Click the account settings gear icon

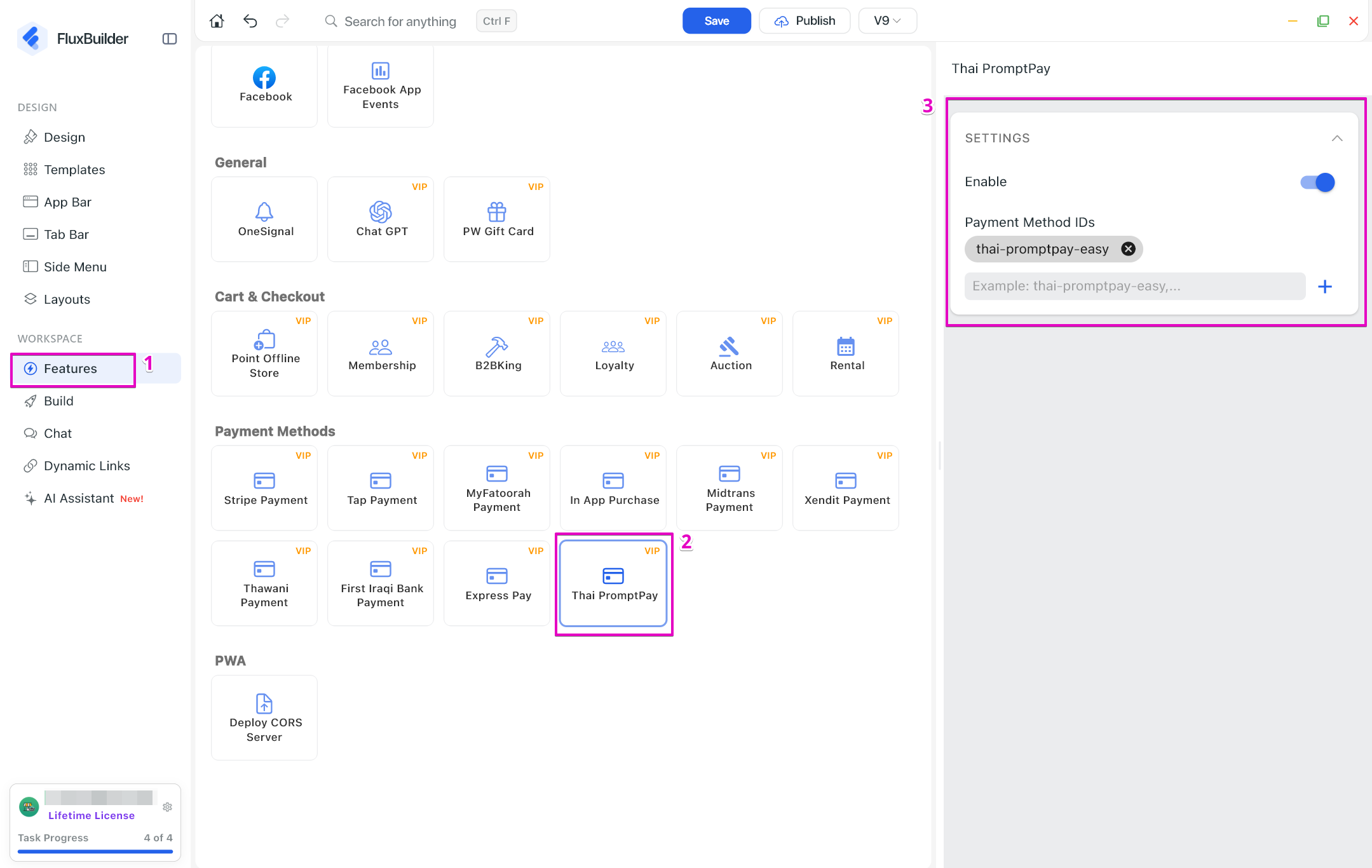click(x=168, y=807)
